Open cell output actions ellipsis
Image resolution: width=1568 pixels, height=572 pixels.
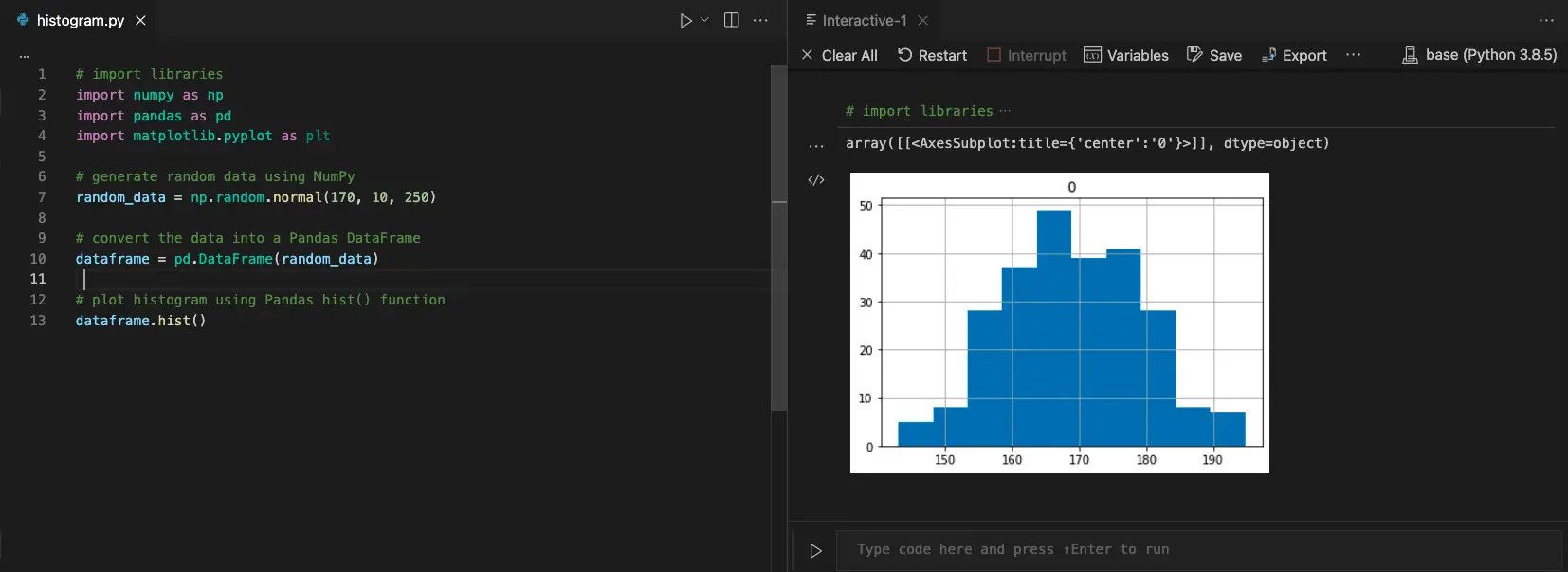816,146
